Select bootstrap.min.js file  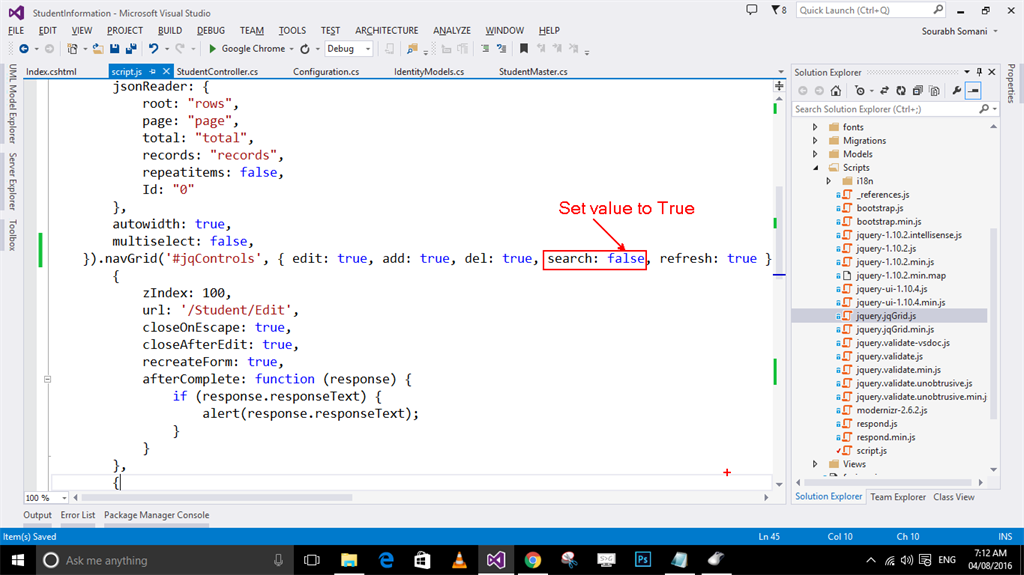point(888,222)
